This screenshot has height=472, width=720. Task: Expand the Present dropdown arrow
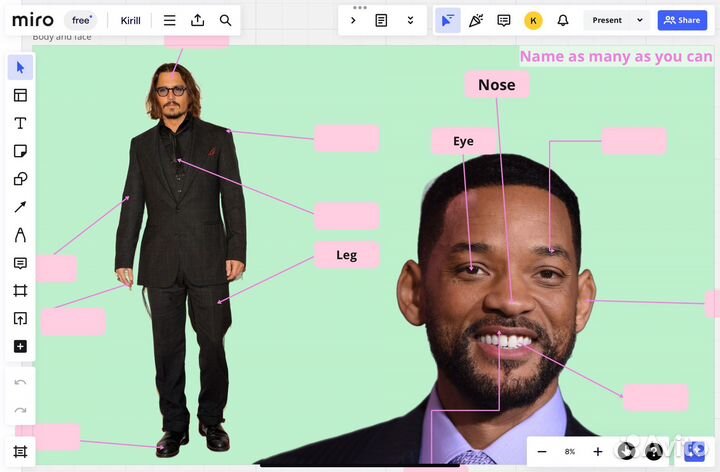640,20
